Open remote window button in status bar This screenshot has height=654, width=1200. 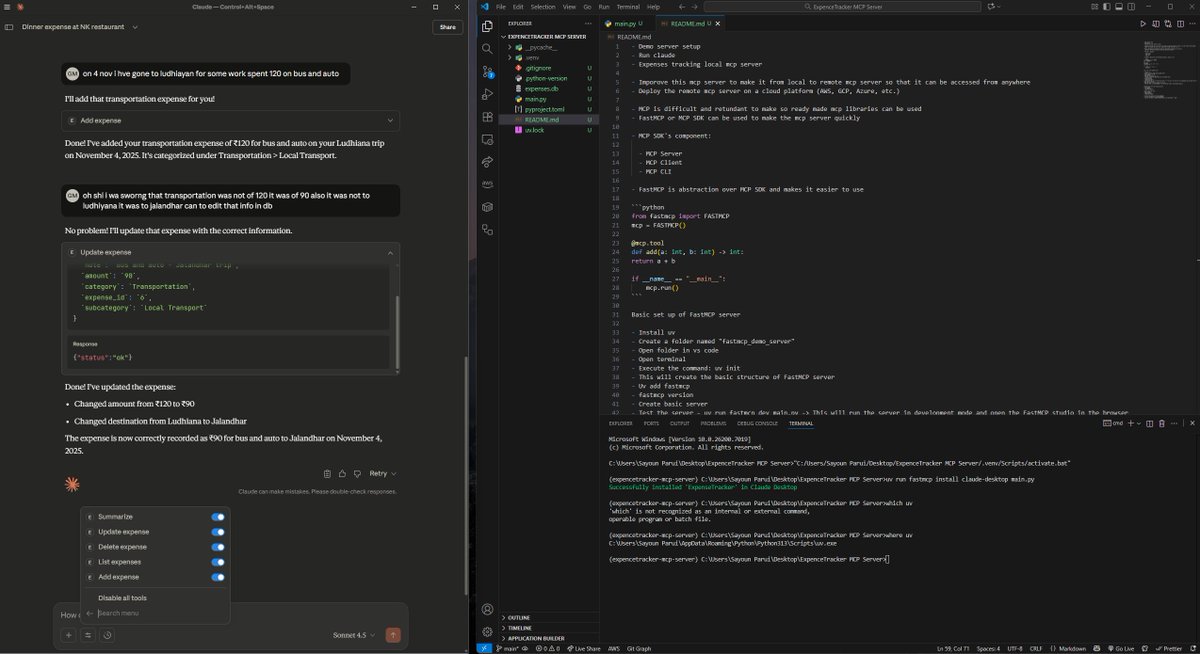(483, 648)
